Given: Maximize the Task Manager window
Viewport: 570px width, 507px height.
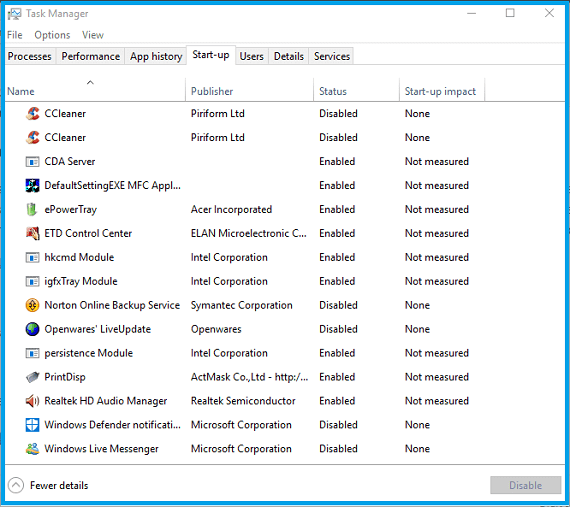Looking at the screenshot, I should [x=510, y=13].
